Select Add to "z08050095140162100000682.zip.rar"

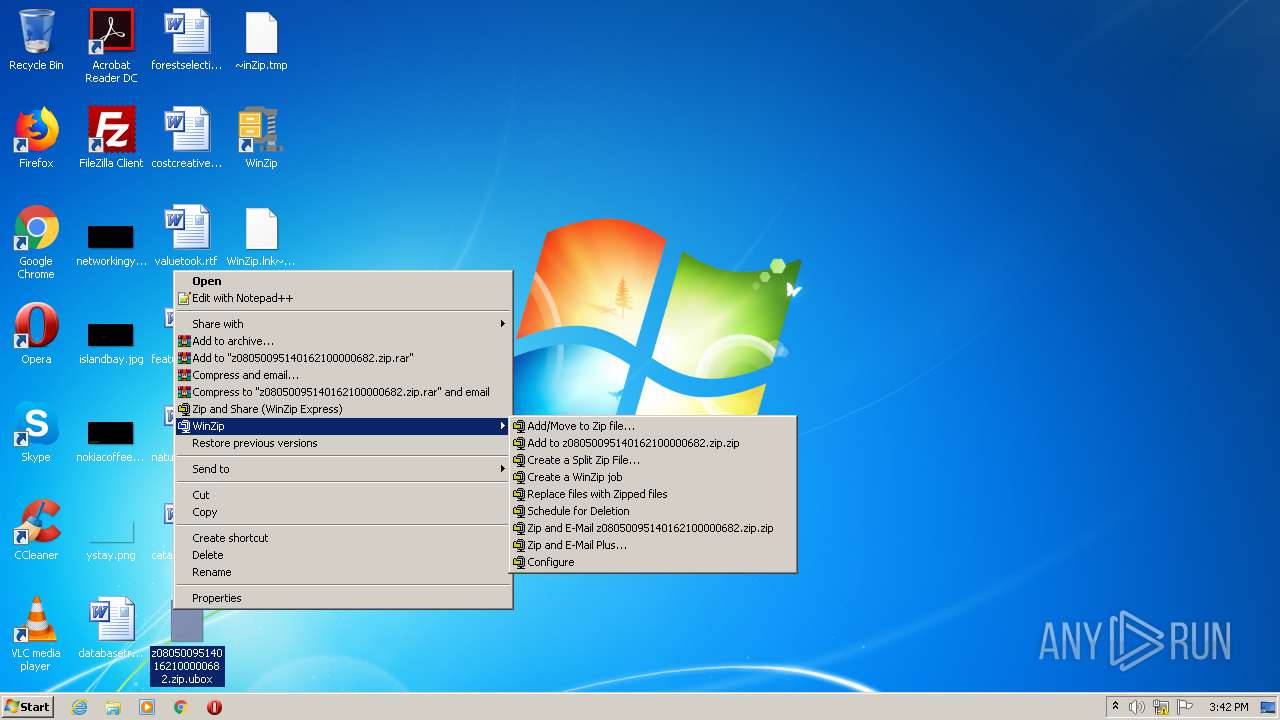[x=343, y=358]
